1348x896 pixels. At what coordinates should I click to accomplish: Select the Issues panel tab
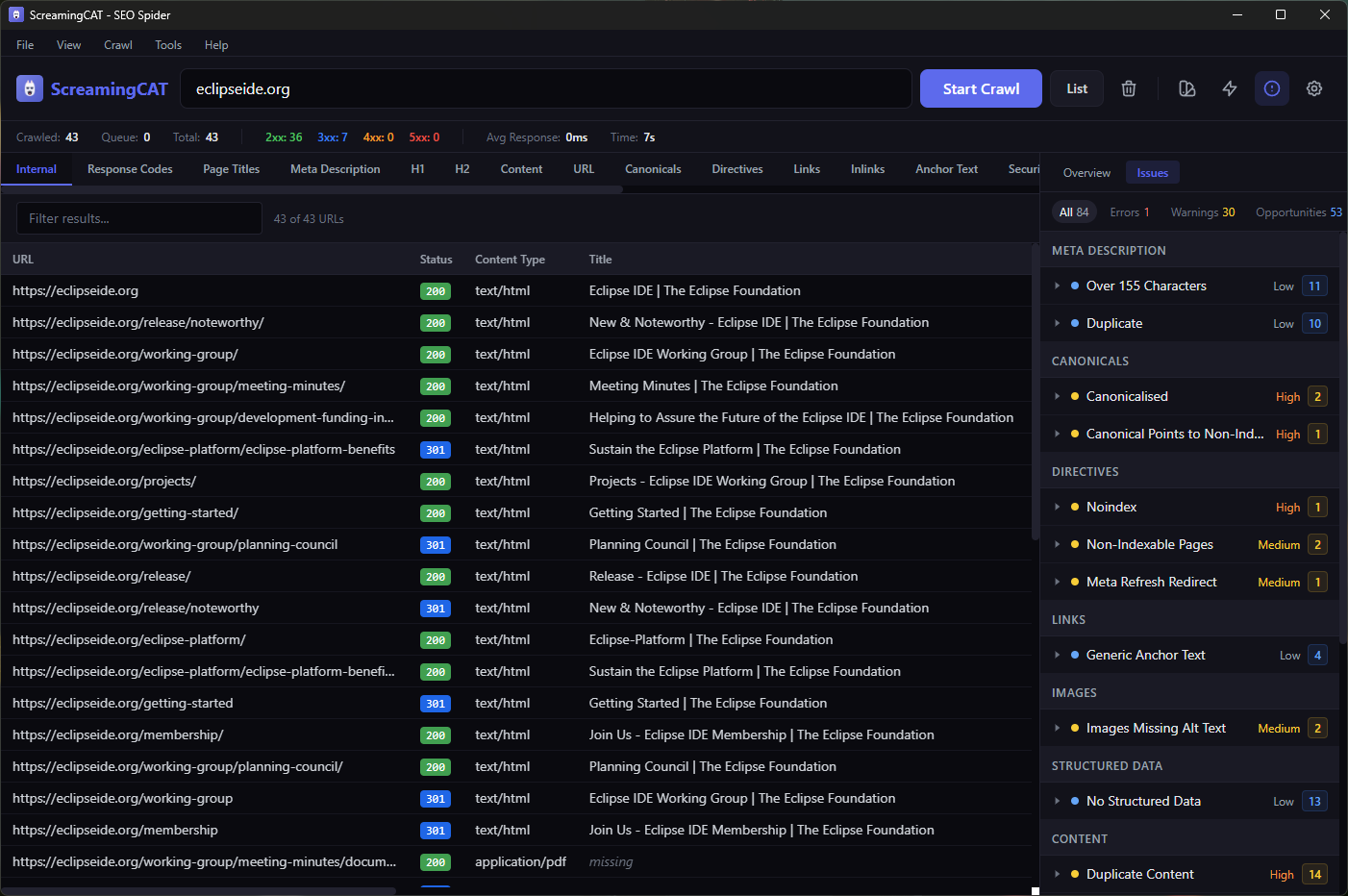coord(1153,173)
